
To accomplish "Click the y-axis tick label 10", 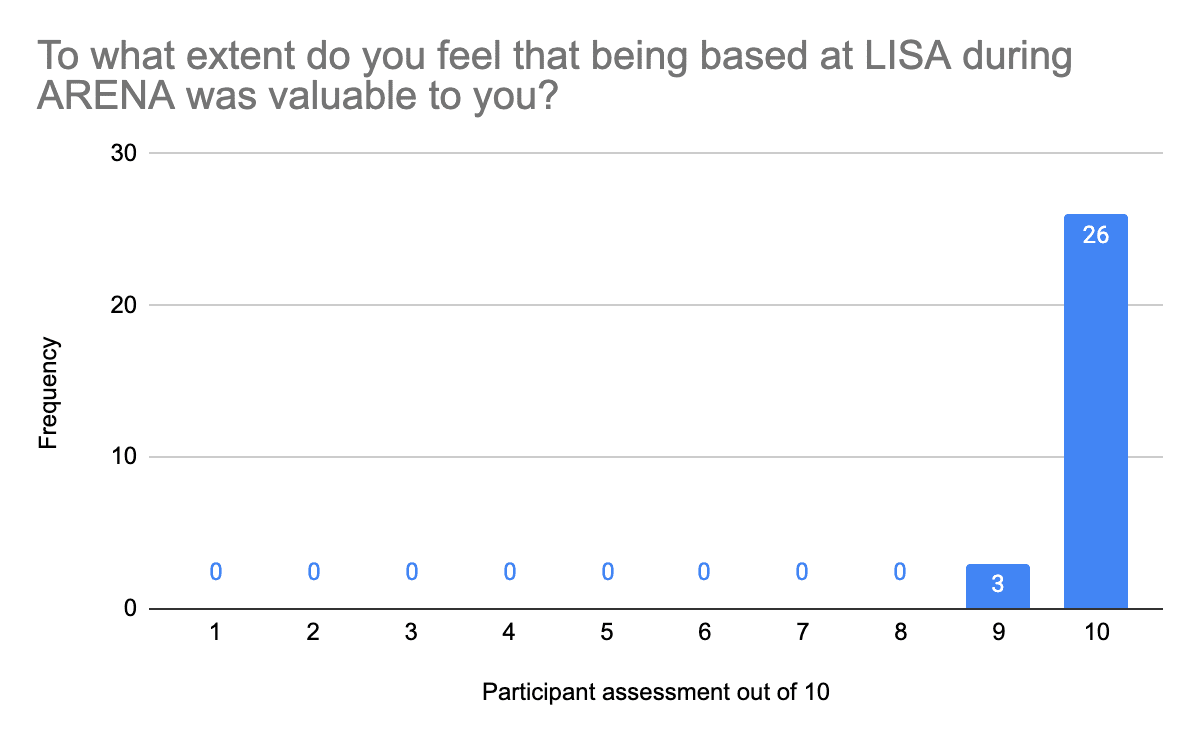I will (x=125, y=457).
